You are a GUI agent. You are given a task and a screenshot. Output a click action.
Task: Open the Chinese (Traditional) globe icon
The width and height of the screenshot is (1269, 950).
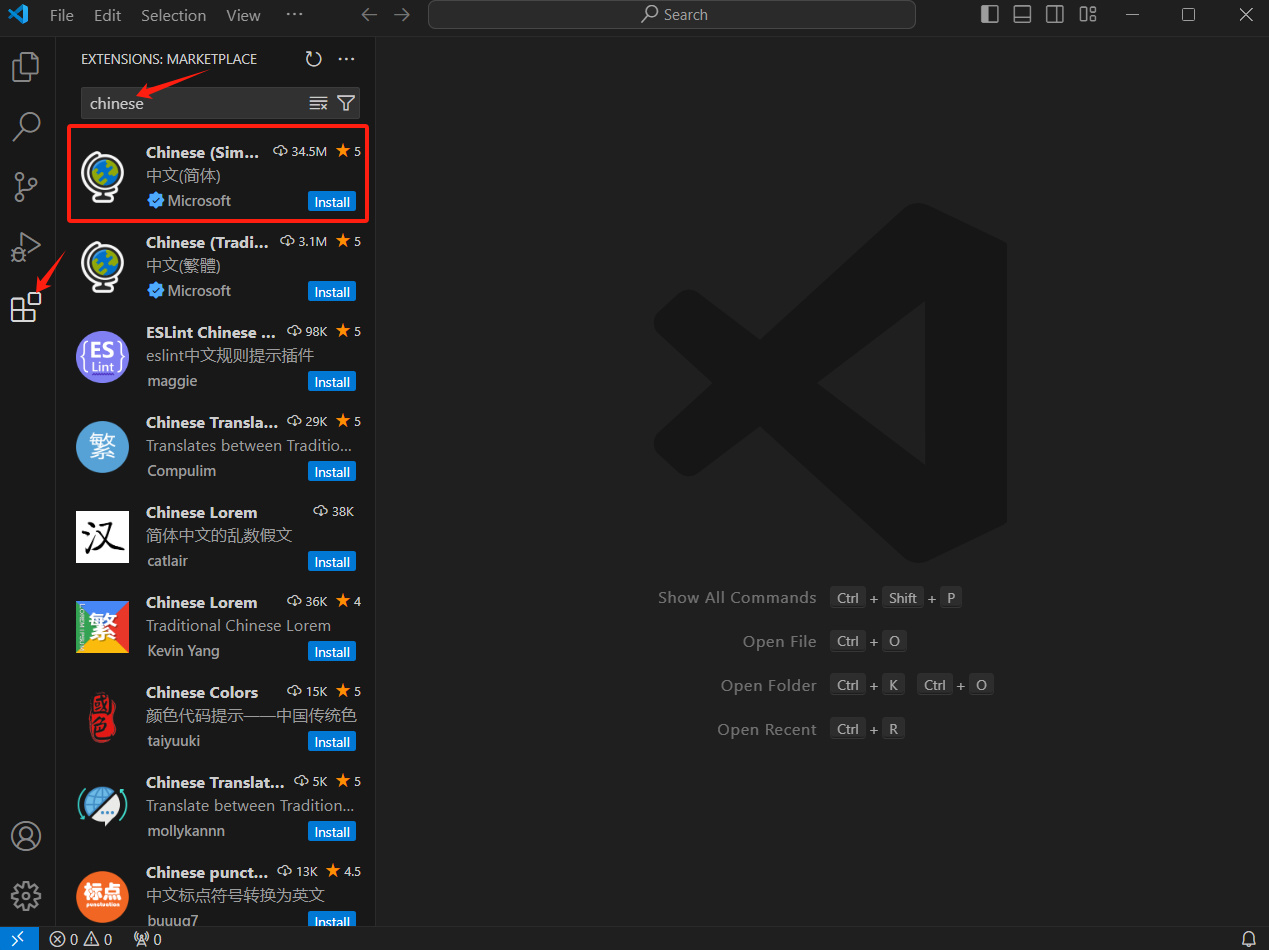(x=102, y=266)
